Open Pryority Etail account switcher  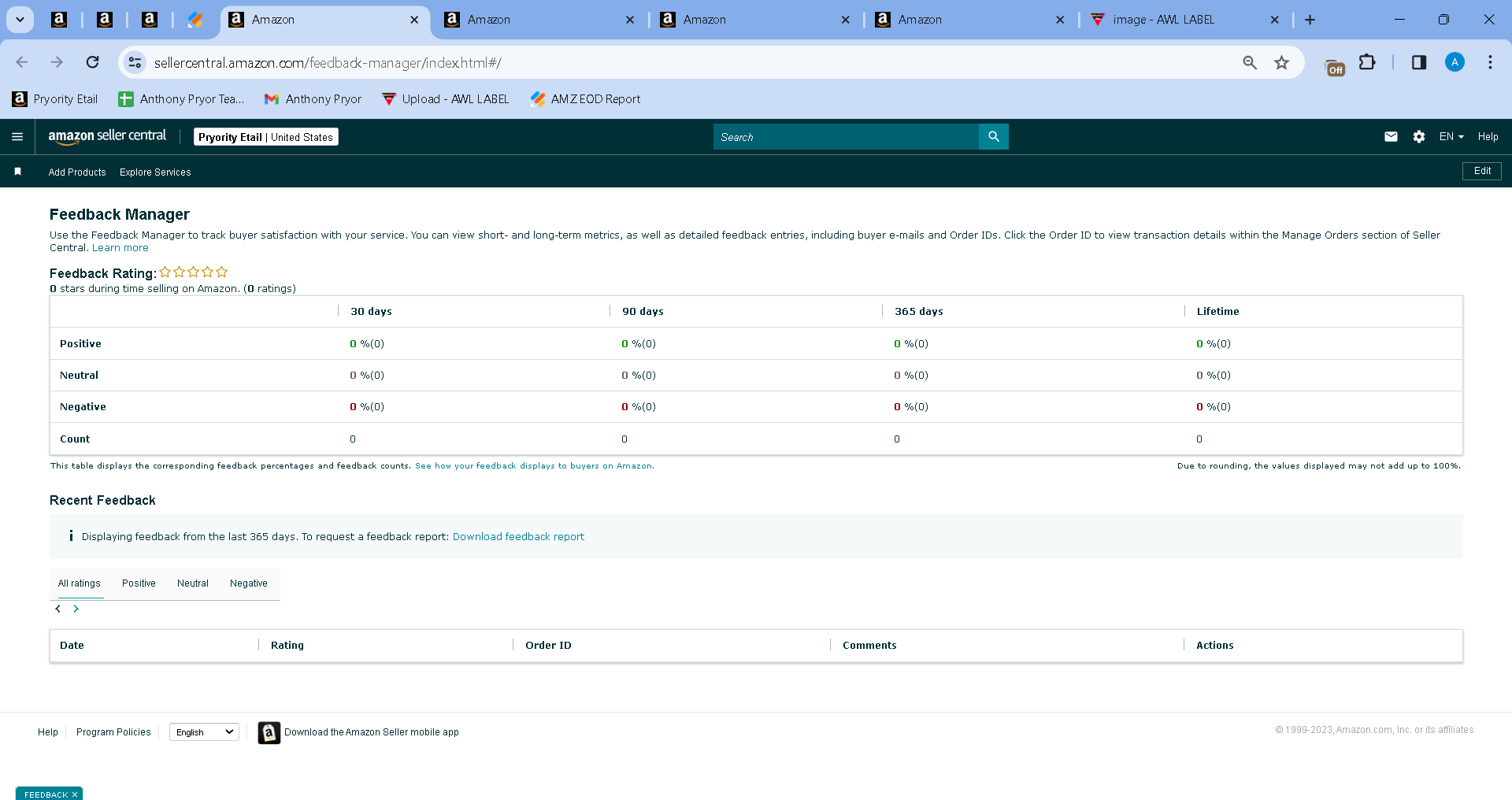tap(266, 137)
